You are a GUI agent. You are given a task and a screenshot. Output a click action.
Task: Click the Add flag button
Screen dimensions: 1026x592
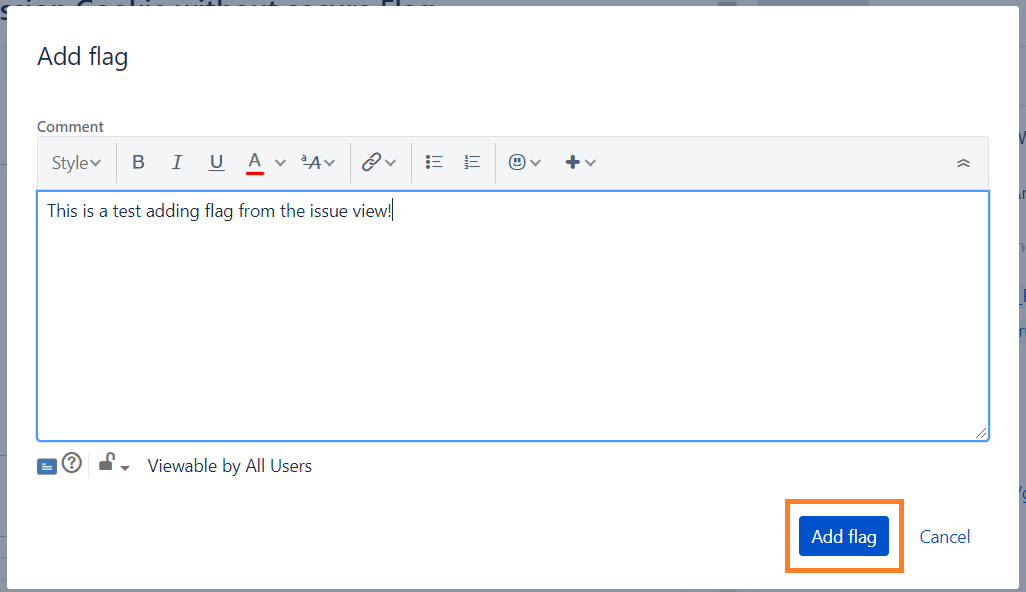tap(843, 536)
